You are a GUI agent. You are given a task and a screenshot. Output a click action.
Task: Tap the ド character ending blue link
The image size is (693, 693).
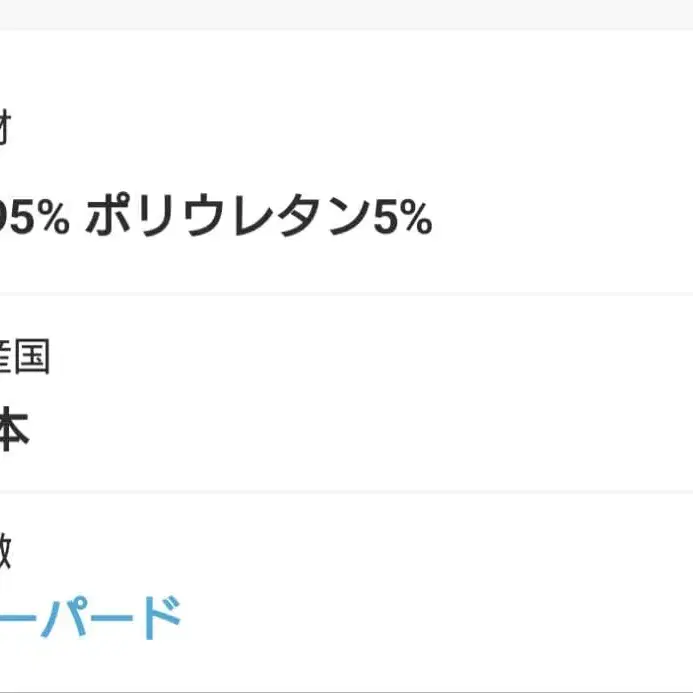[158, 617]
